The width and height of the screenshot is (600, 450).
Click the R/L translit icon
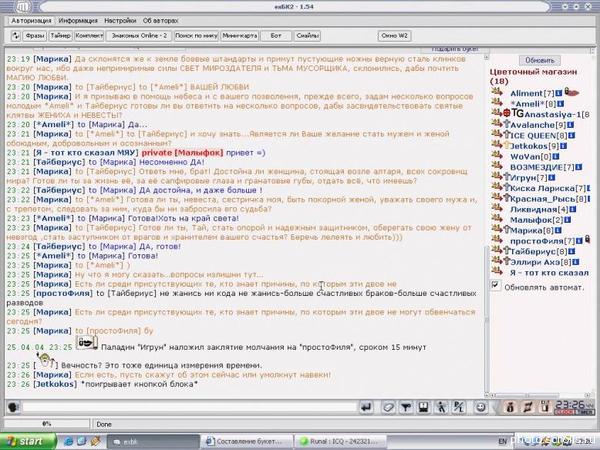pyautogui.click(x=459, y=407)
